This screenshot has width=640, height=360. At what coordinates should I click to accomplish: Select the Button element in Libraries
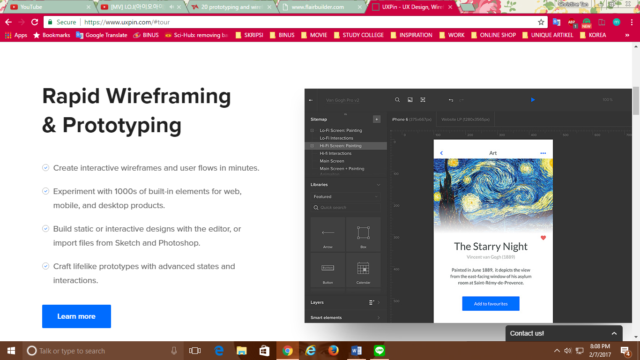328,270
